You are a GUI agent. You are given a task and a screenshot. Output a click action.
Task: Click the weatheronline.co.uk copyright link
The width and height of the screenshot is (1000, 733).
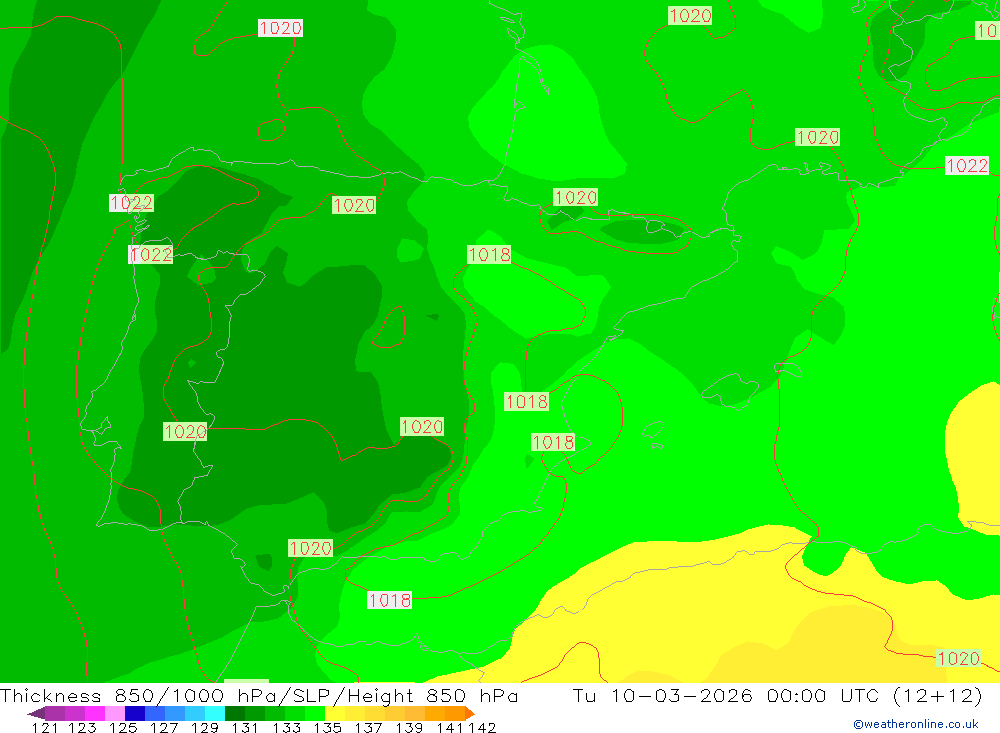[x=916, y=724]
